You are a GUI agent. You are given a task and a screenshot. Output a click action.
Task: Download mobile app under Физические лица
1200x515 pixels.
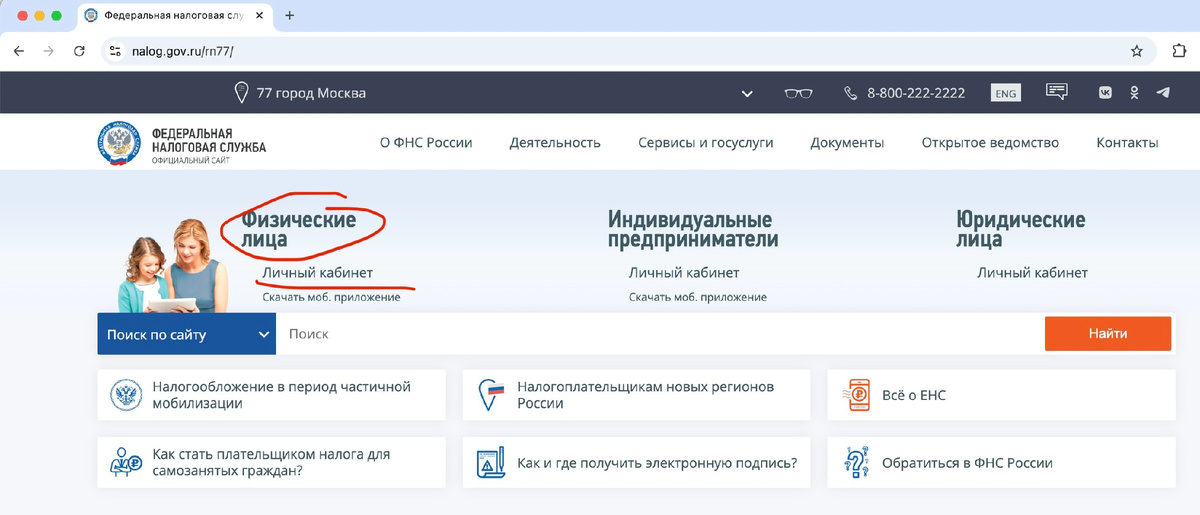[x=331, y=297]
